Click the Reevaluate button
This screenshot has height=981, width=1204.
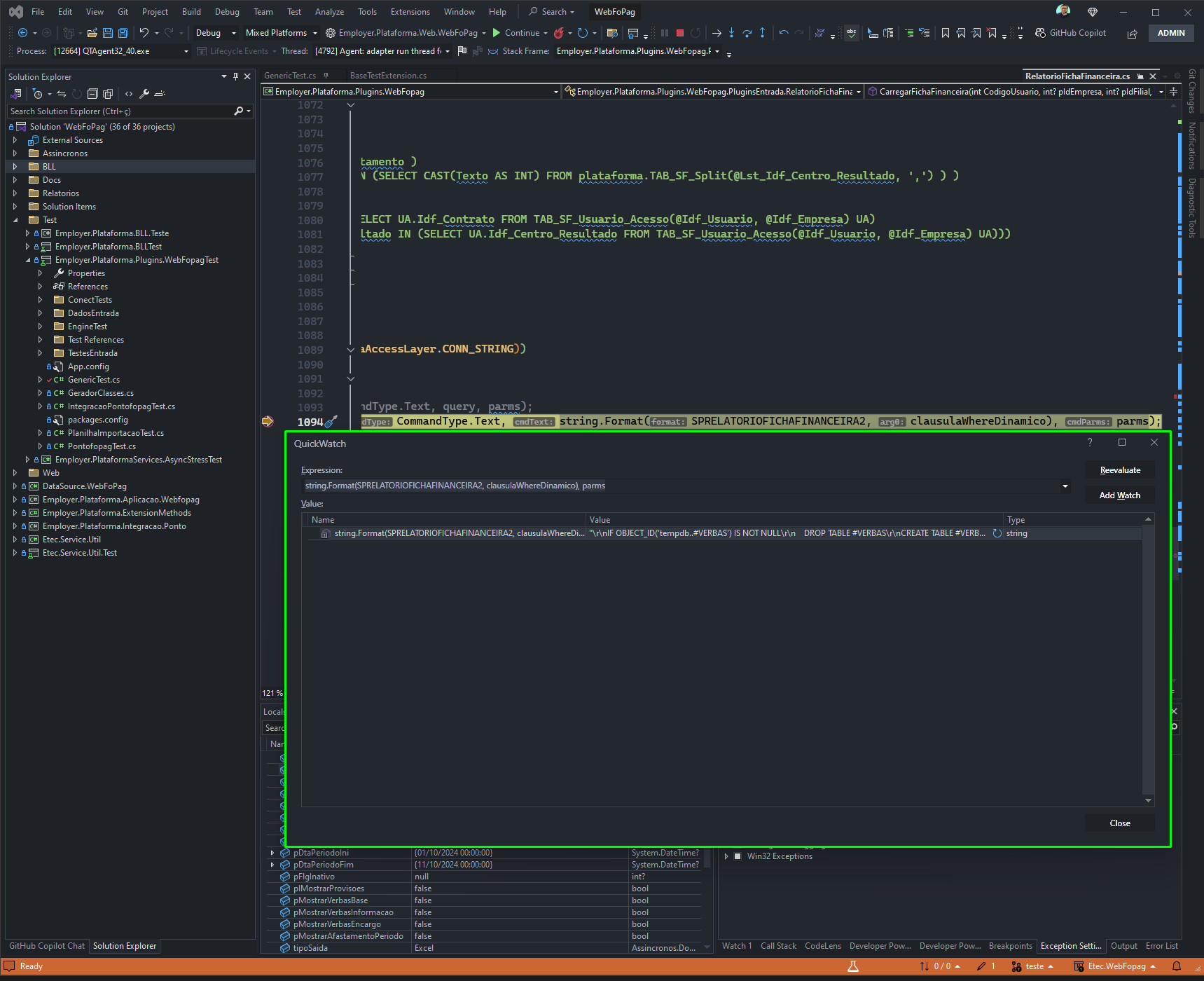(1120, 470)
